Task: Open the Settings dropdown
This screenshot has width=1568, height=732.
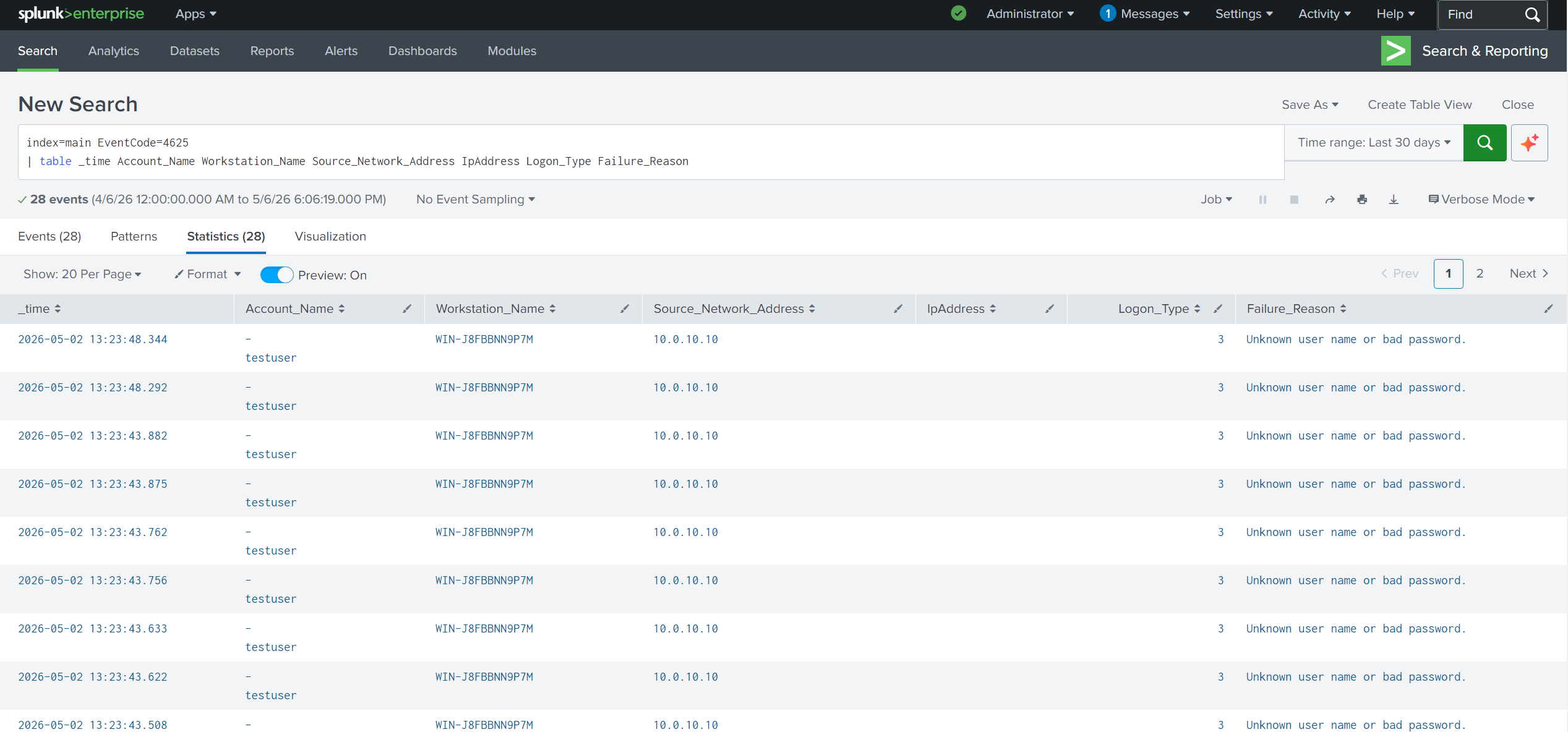Action: [1244, 14]
